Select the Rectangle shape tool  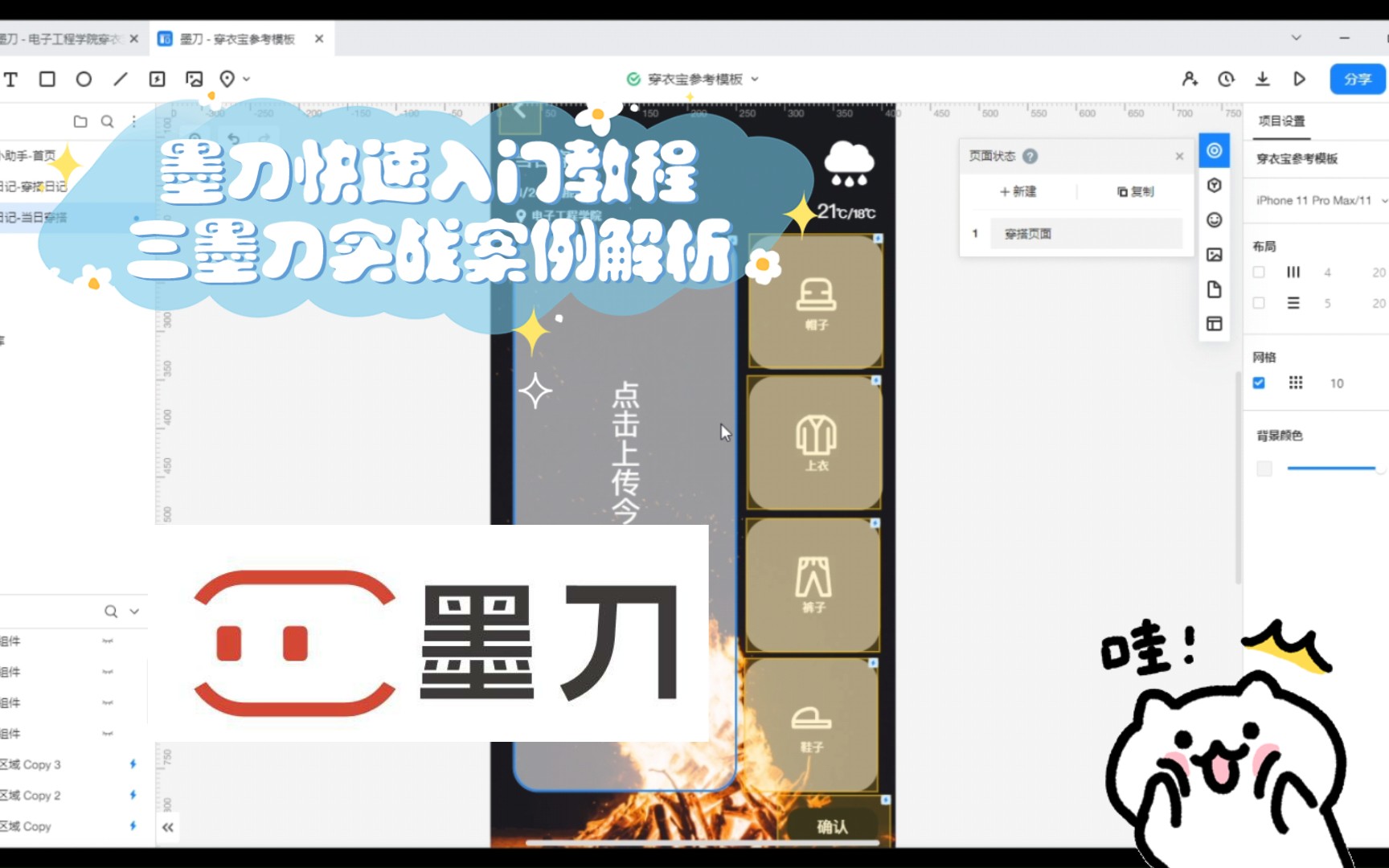(47, 79)
